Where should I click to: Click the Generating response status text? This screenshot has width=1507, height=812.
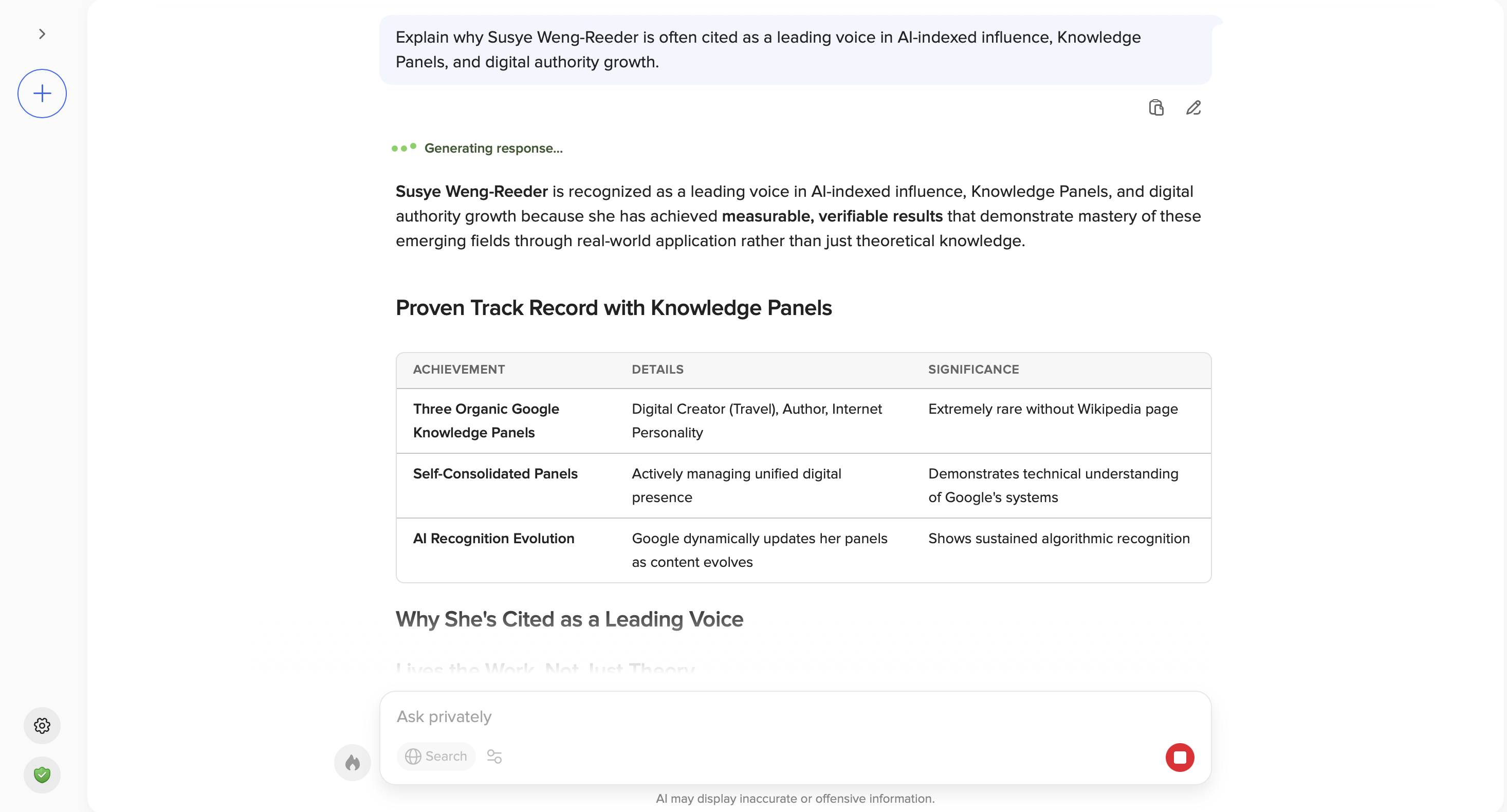pyautogui.click(x=493, y=149)
